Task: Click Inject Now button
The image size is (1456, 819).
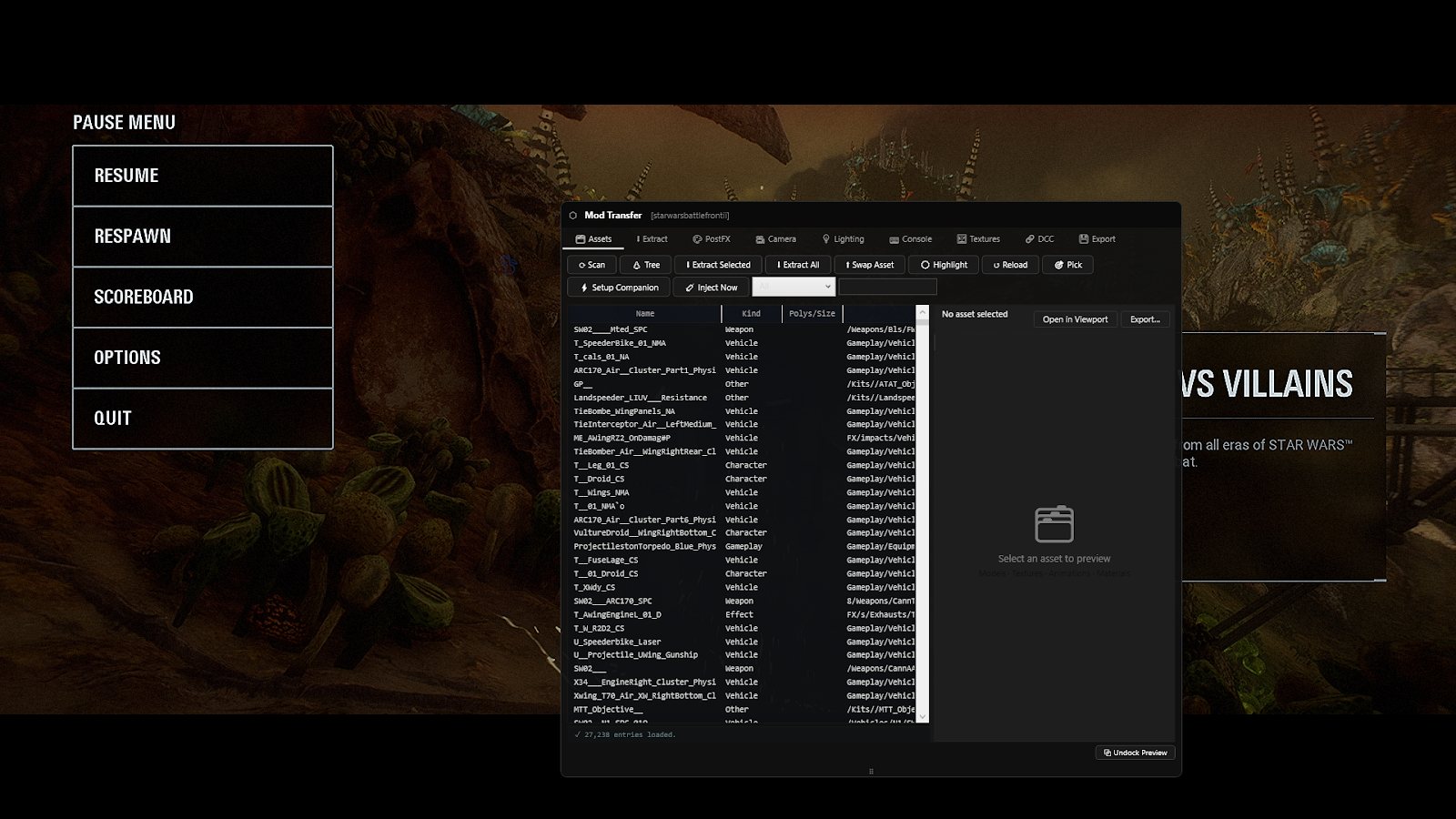Action: point(711,288)
